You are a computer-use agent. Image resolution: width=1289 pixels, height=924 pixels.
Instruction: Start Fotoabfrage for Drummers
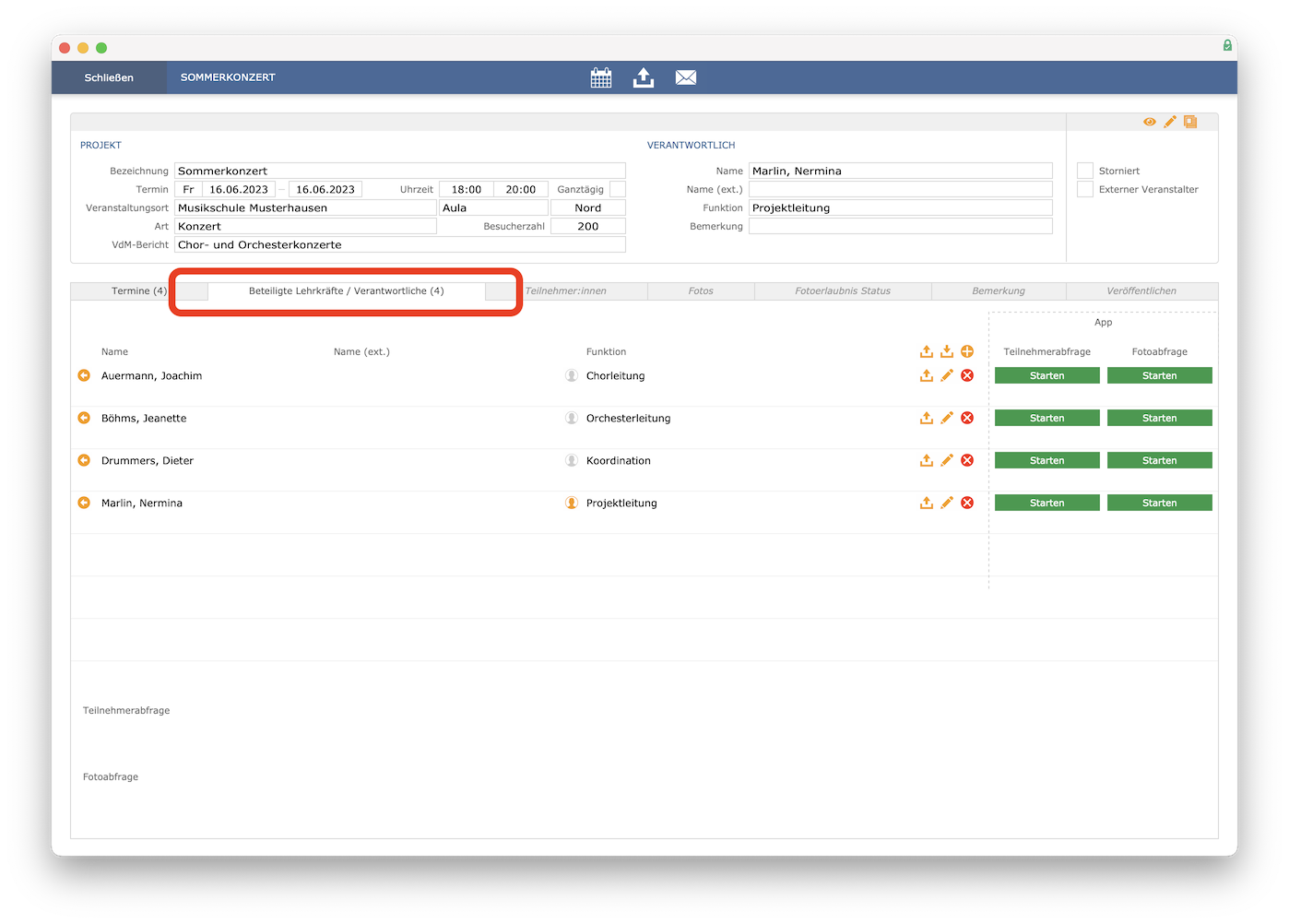1160,460
